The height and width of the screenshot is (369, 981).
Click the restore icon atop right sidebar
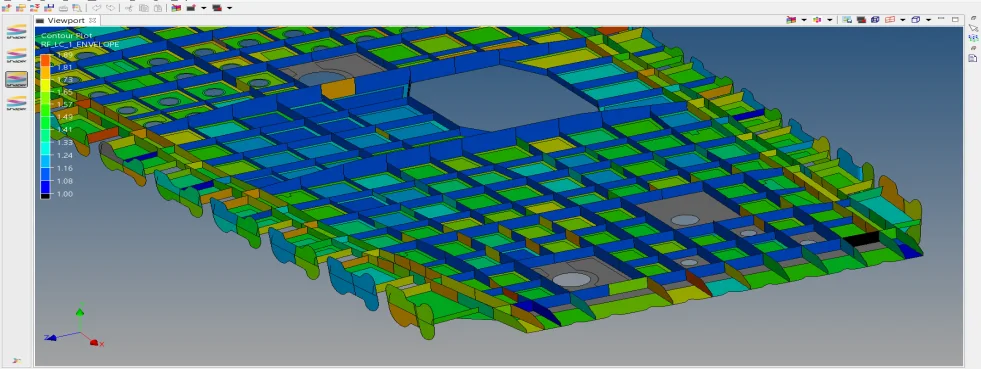[x=973, y=18]
